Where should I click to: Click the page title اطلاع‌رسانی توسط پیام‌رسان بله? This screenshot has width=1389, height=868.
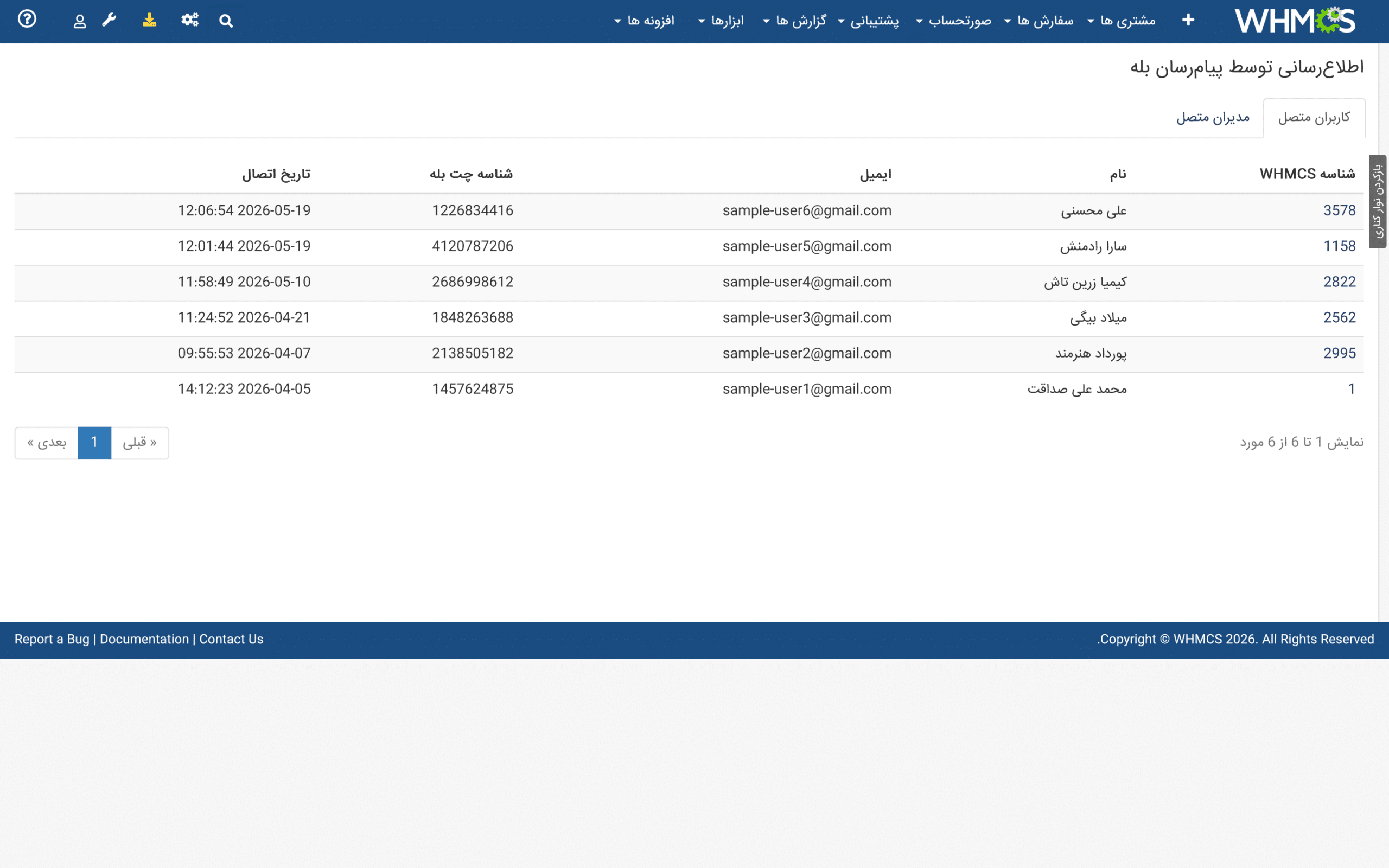pos(1247,67)
